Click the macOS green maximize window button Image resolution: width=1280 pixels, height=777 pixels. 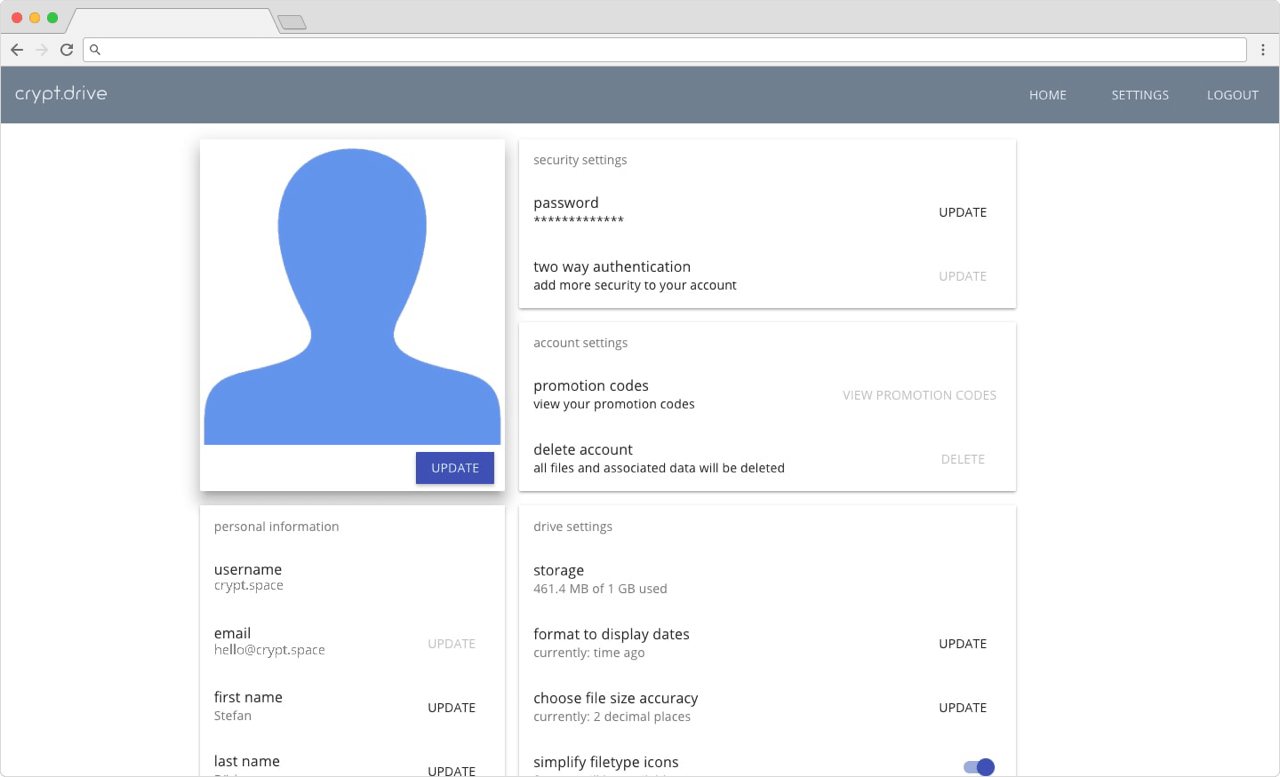coord(52,18)
